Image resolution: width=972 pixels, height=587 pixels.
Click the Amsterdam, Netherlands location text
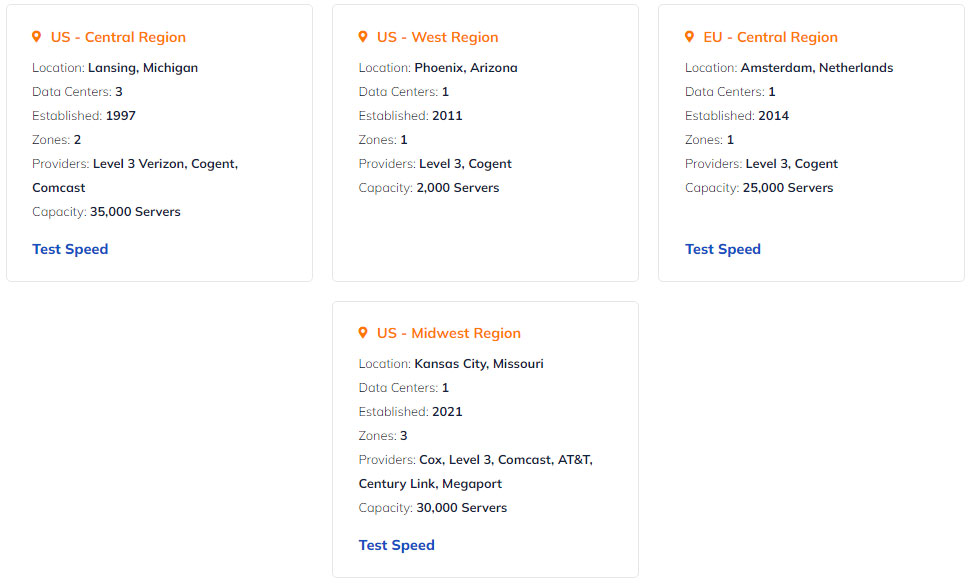click(x=817, y=68)
